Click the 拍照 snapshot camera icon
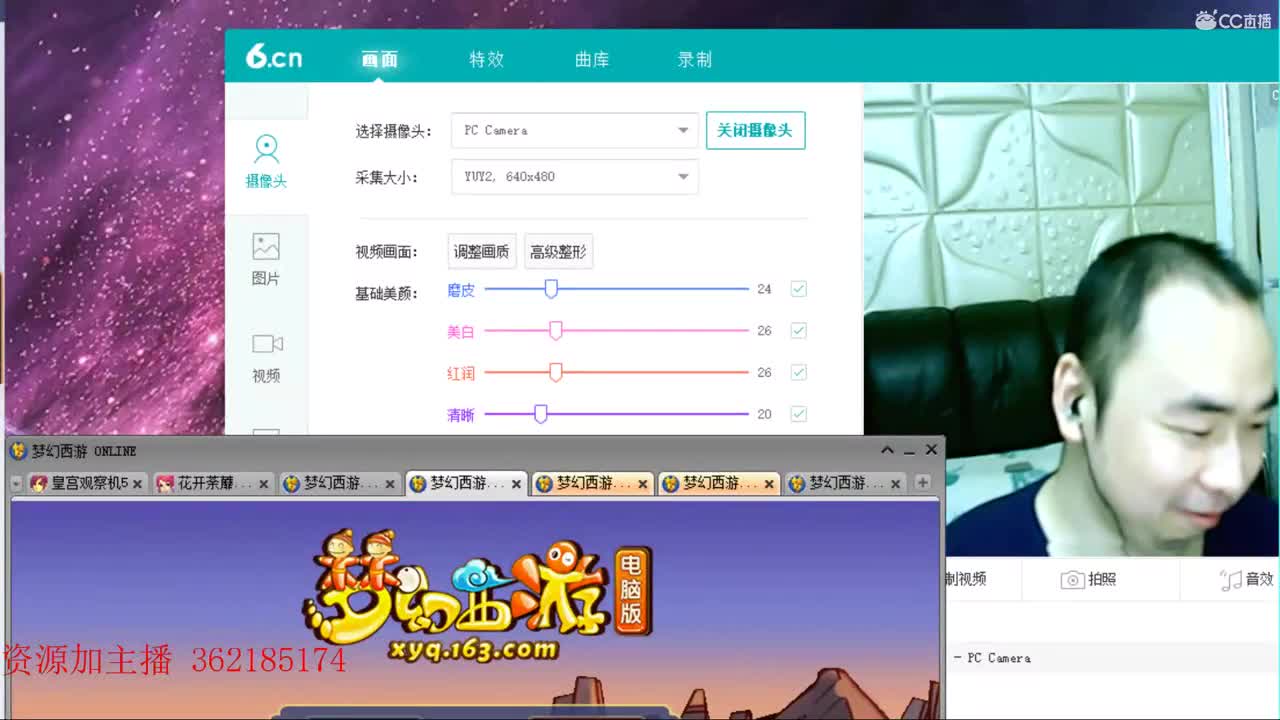Screen dimensions: 1280x720 point(1073,580)
